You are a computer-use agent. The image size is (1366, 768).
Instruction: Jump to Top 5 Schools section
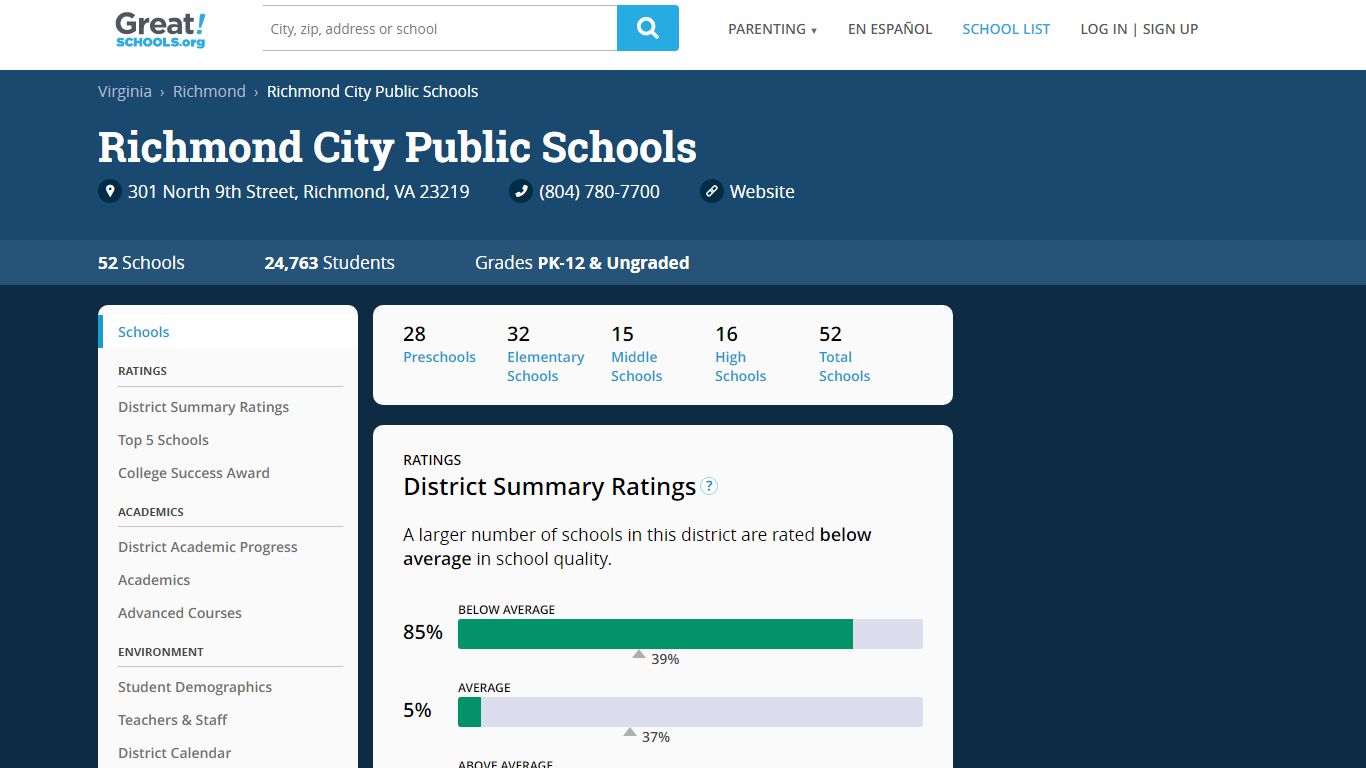tap(163, 440)
